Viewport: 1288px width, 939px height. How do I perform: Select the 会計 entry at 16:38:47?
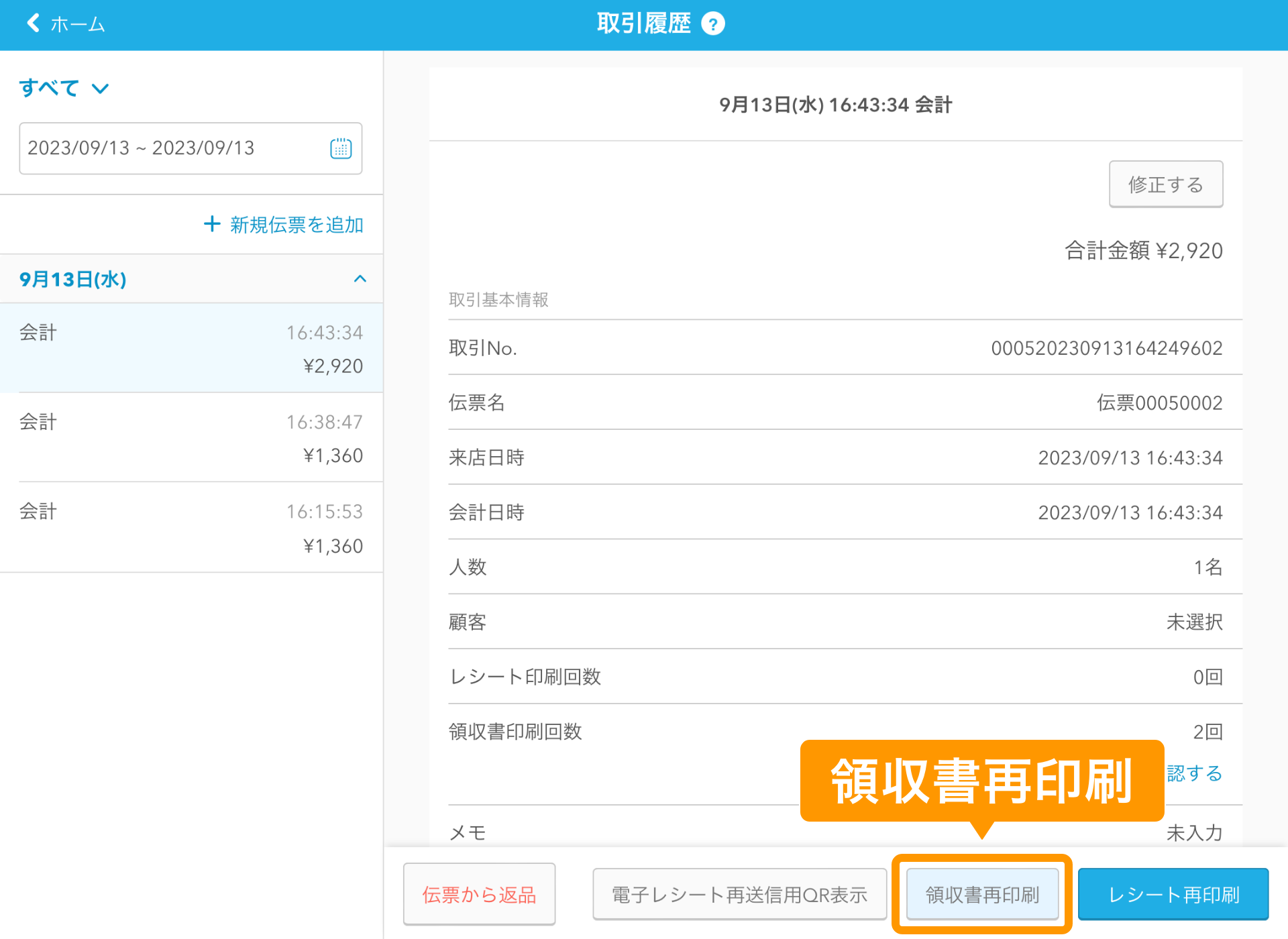[191, 437]
